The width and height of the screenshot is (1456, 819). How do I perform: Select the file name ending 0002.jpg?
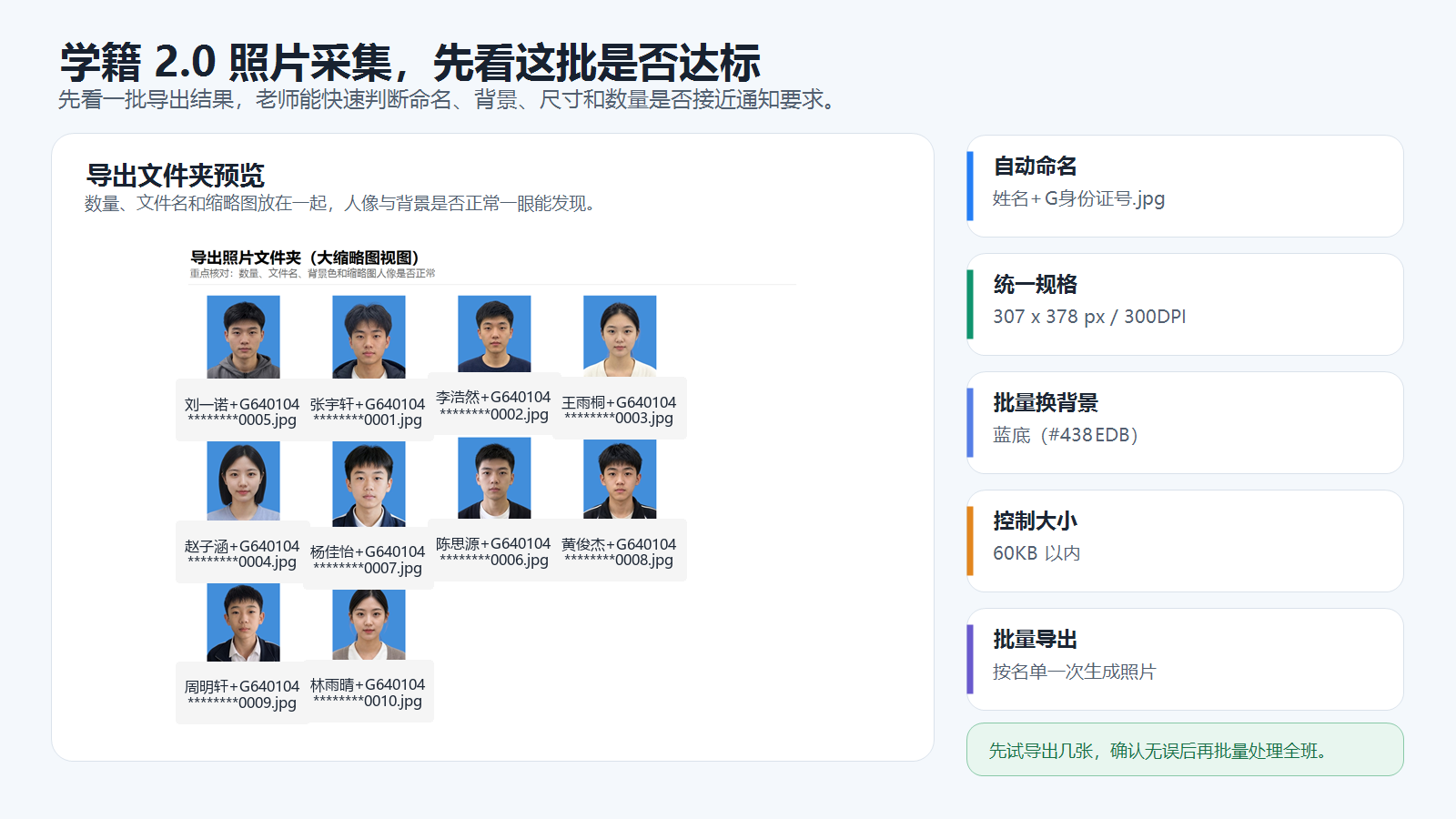493,406
